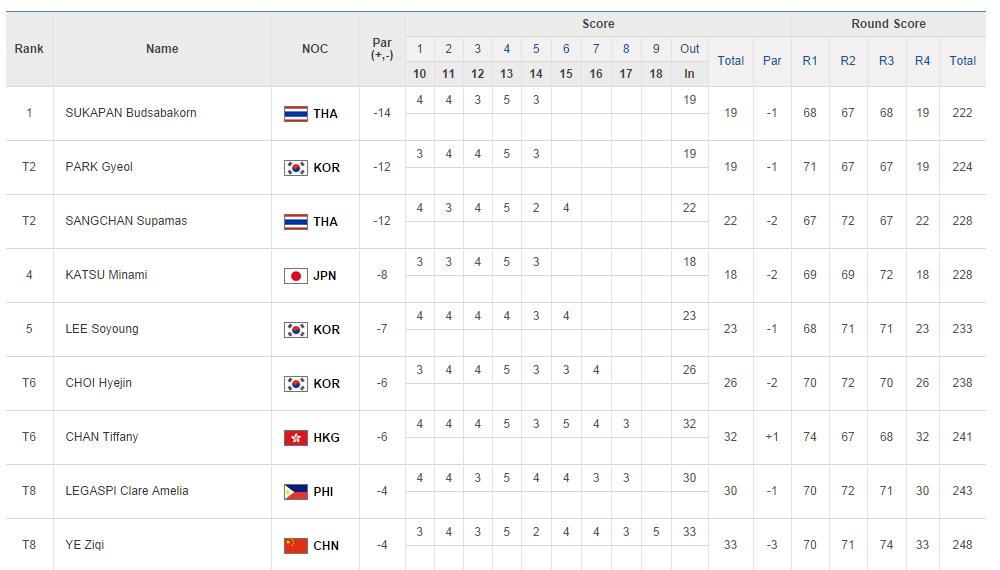Image resolution: width=1000 pixels, height=570 pixels.
Task: Click Thailand flag in SANGCHAN Supamas row
Action: tap(295, 222)
